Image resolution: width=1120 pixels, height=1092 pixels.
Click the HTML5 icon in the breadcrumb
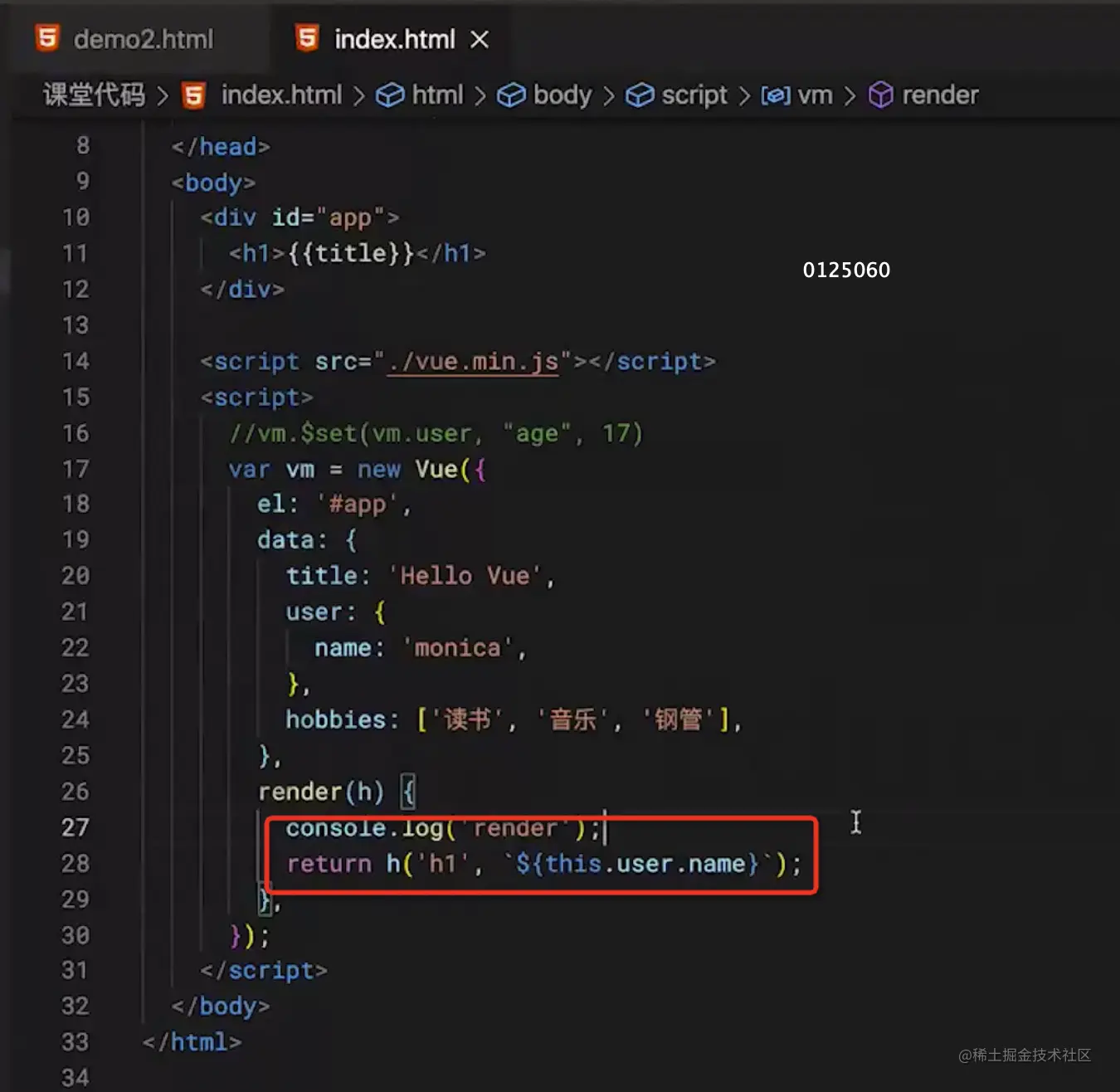(x=193, y=96)
